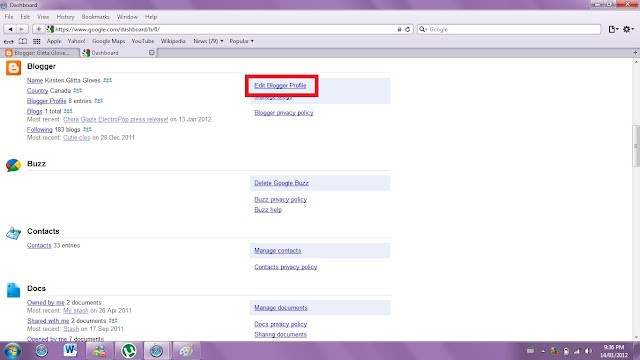The image size is (640, 360).
Task: Open uTorrent from the taskbar
Action: 129,351
